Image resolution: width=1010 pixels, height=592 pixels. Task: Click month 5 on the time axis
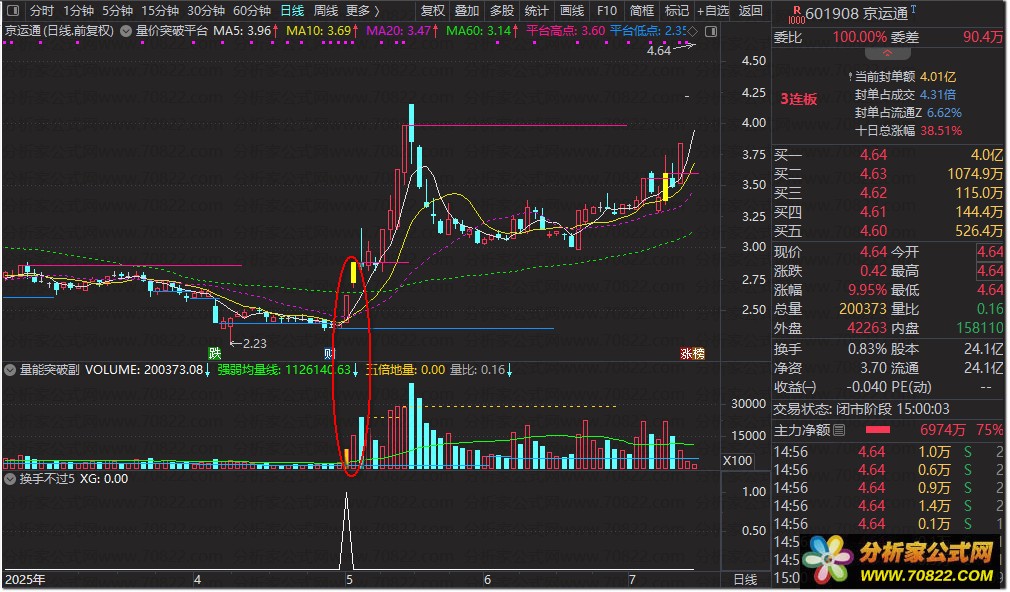point(349,579)
